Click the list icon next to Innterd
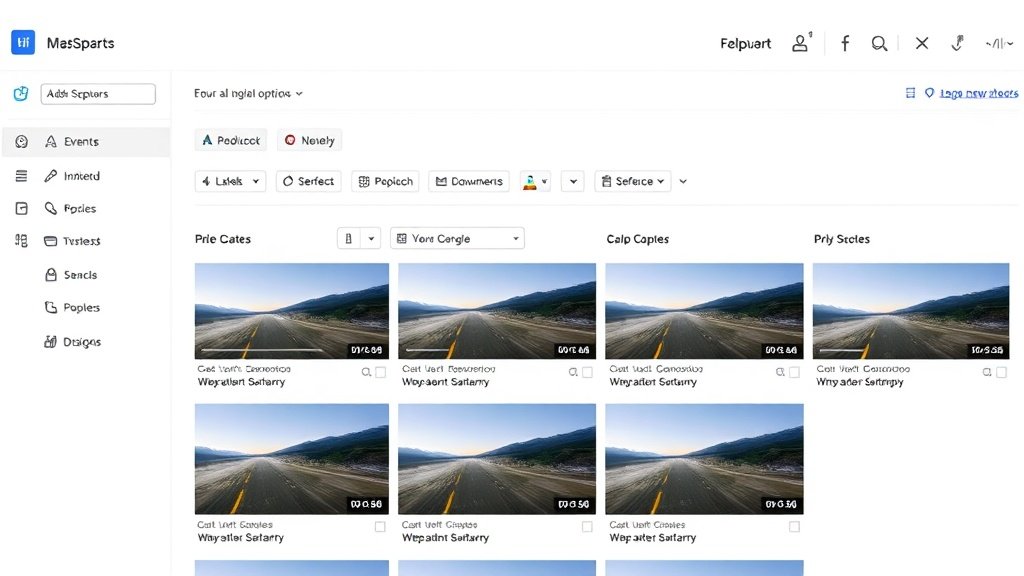Viewport: 1024px width, 576px height. [x=22, y=176]
